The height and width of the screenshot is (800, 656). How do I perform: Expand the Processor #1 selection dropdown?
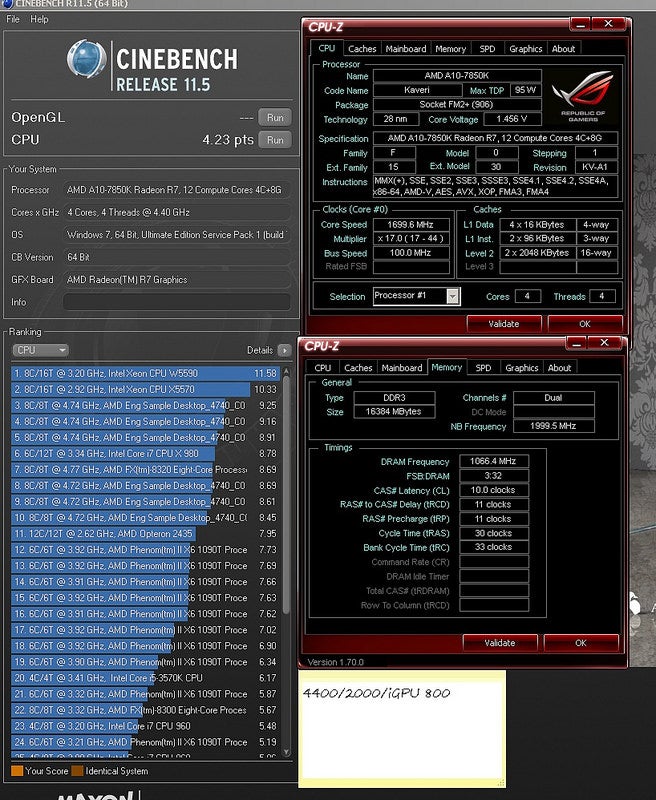click(x=452, y=296)
